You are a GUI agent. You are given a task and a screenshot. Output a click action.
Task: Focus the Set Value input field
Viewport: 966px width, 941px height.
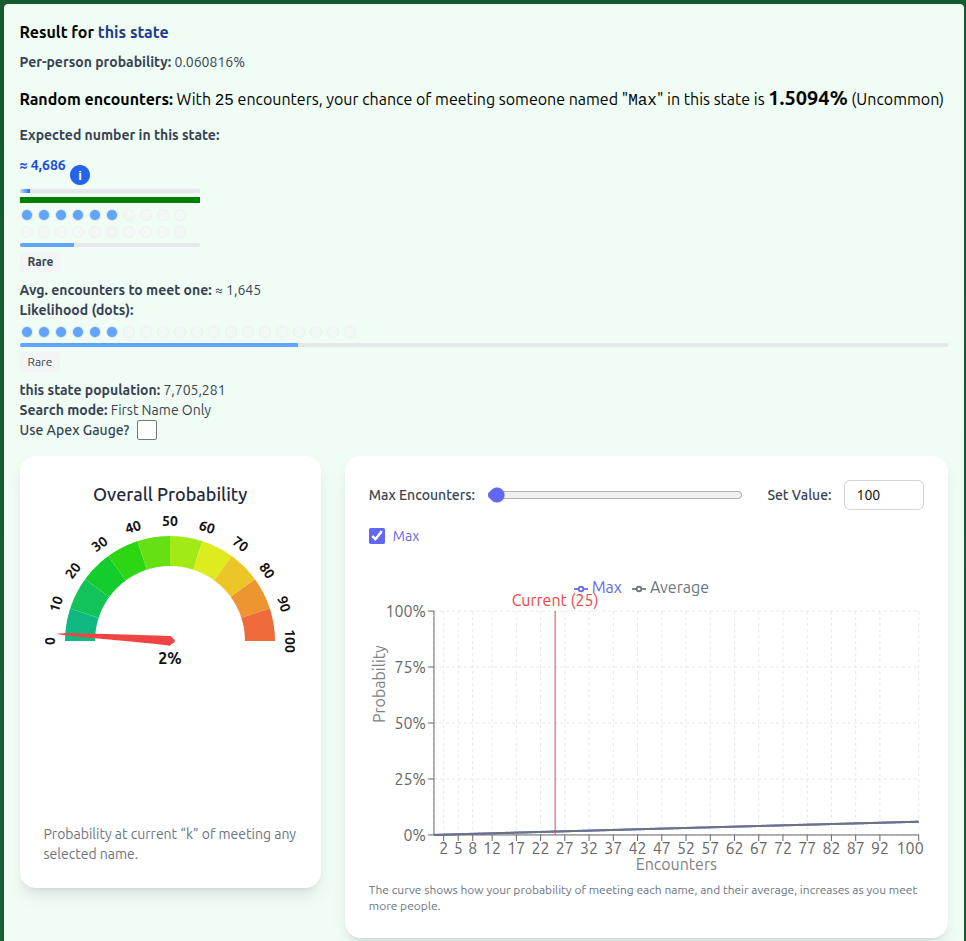883,495
